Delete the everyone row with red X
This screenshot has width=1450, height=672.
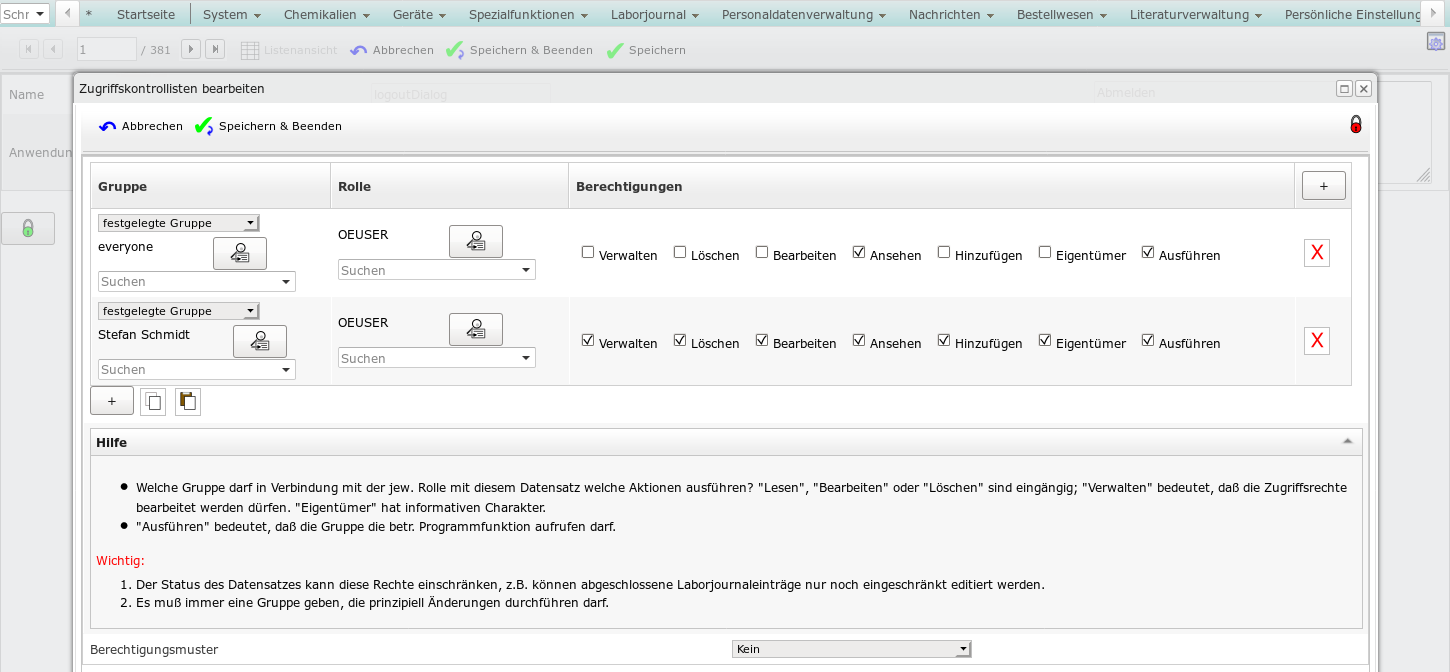pos(1317,253)
